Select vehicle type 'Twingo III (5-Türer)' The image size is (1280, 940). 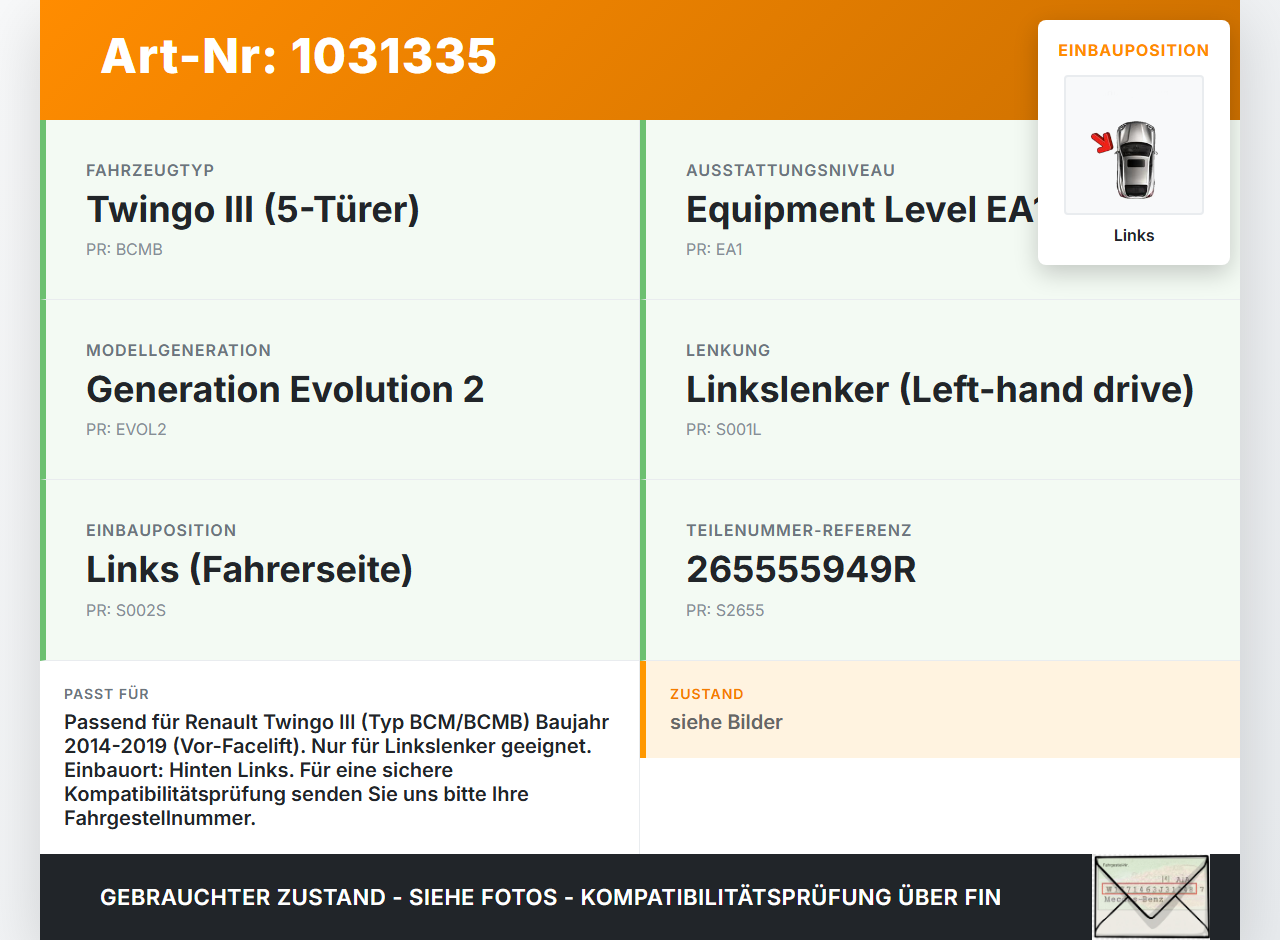253,210
